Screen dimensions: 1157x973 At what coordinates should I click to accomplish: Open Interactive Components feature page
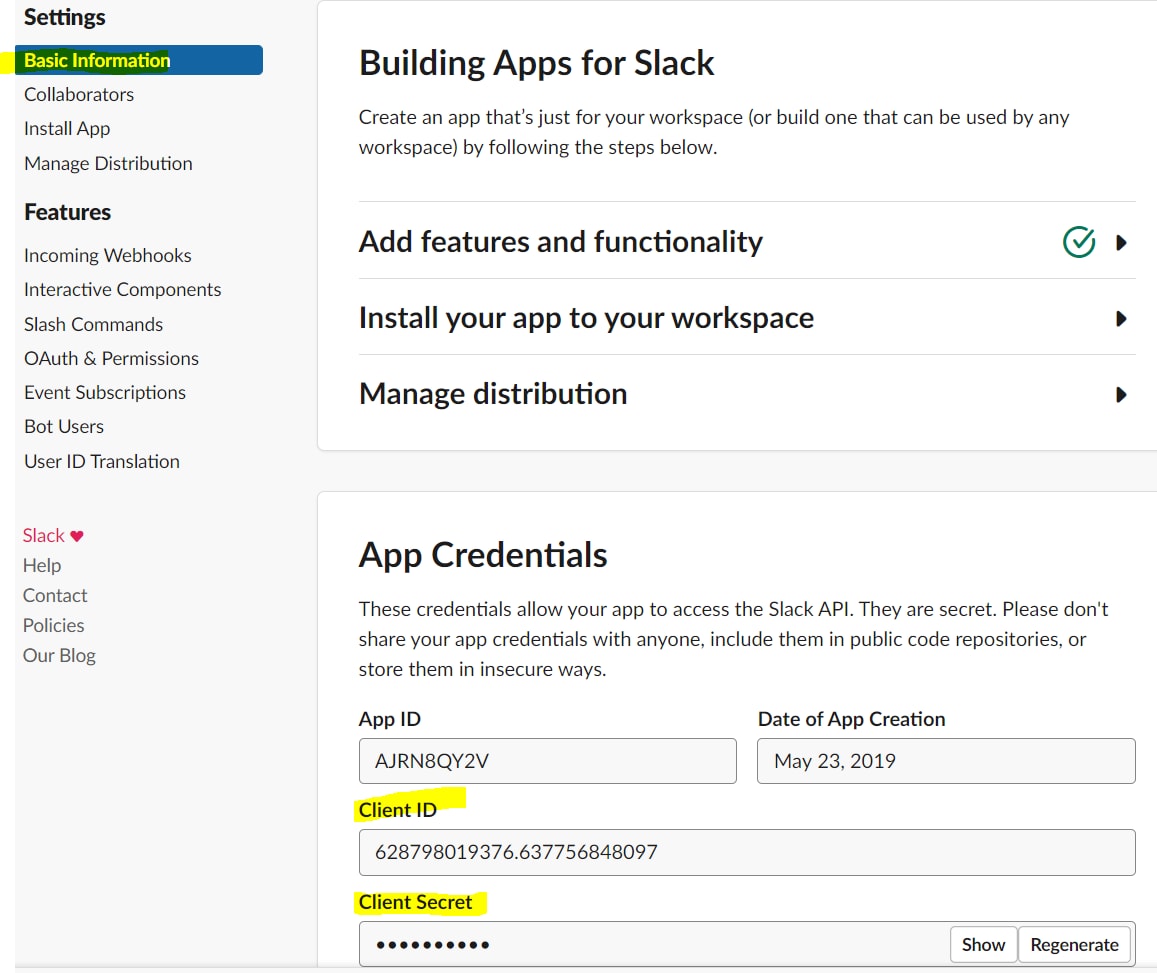coord(122,289)
